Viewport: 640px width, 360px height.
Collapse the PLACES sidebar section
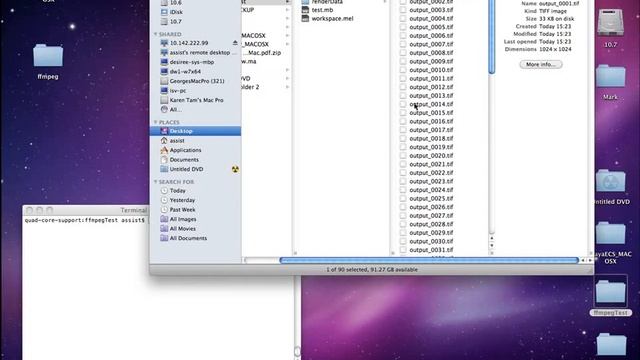[x=156, y=122]
